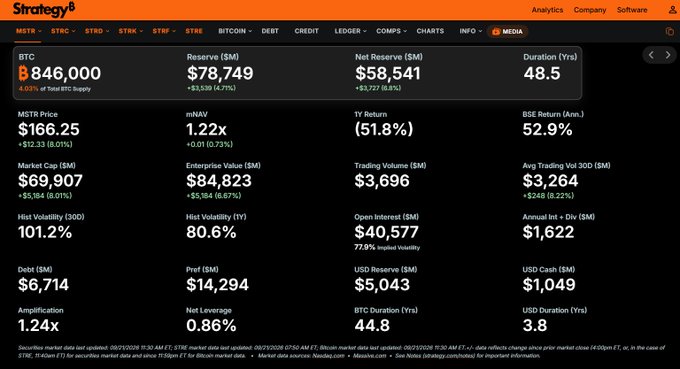Open the CREDIT tab
This screenshot has width=680, height=369.
[x=307, y=31]
